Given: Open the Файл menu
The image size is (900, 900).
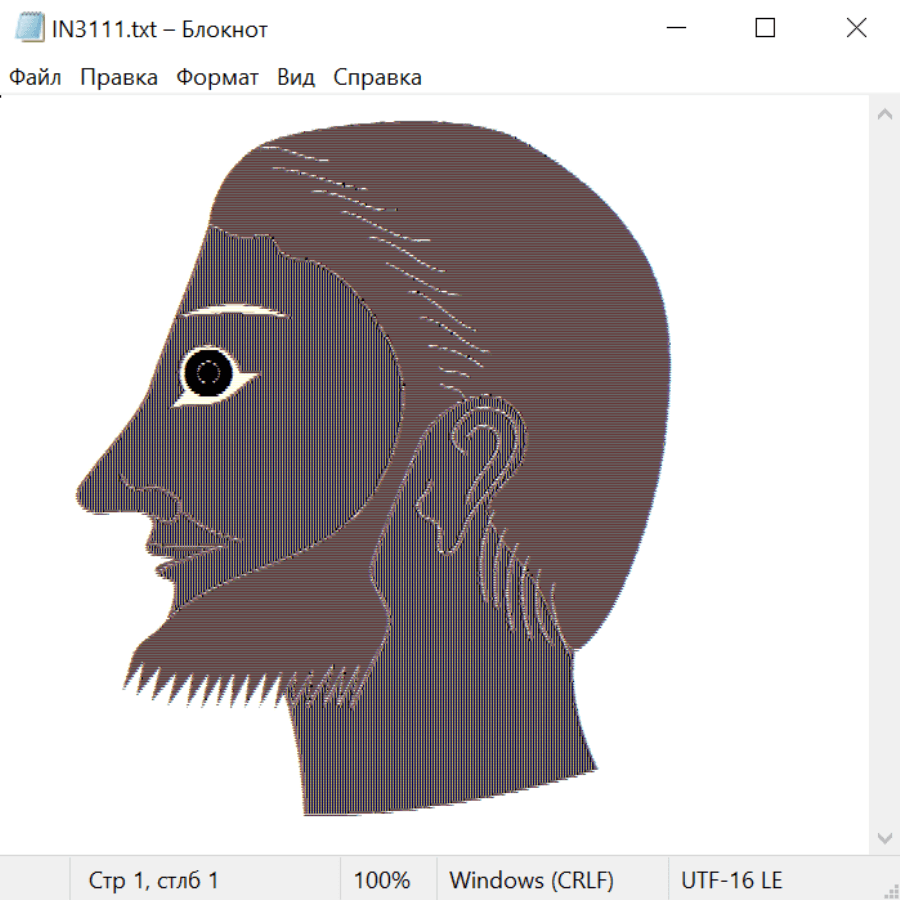Looking at the screenshot, I should coord(35,78).
